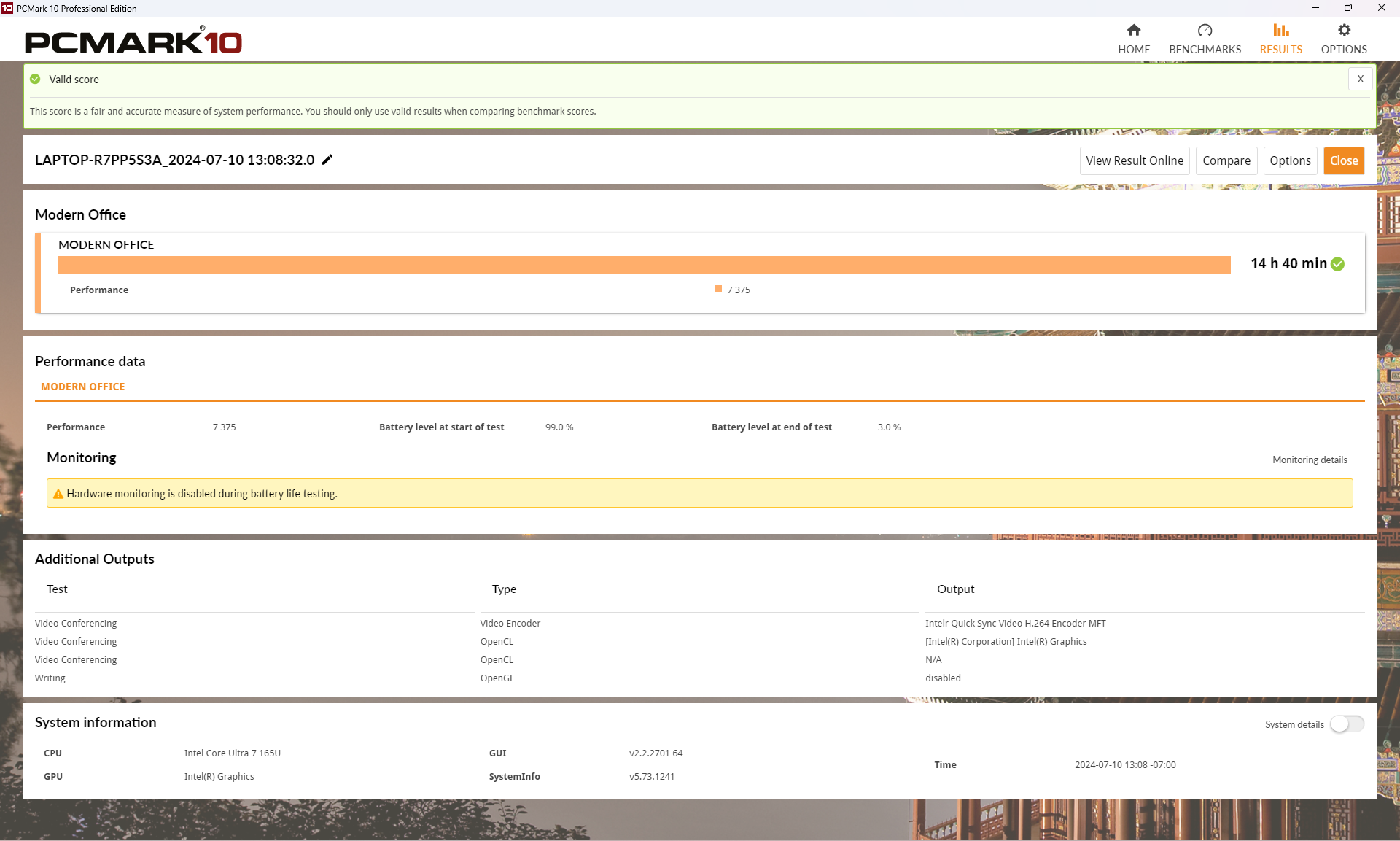Image resolution: width=1400 pixels, height=841 pixels.
Task: Click the orange Performance legend square
Action: point(718,290)
